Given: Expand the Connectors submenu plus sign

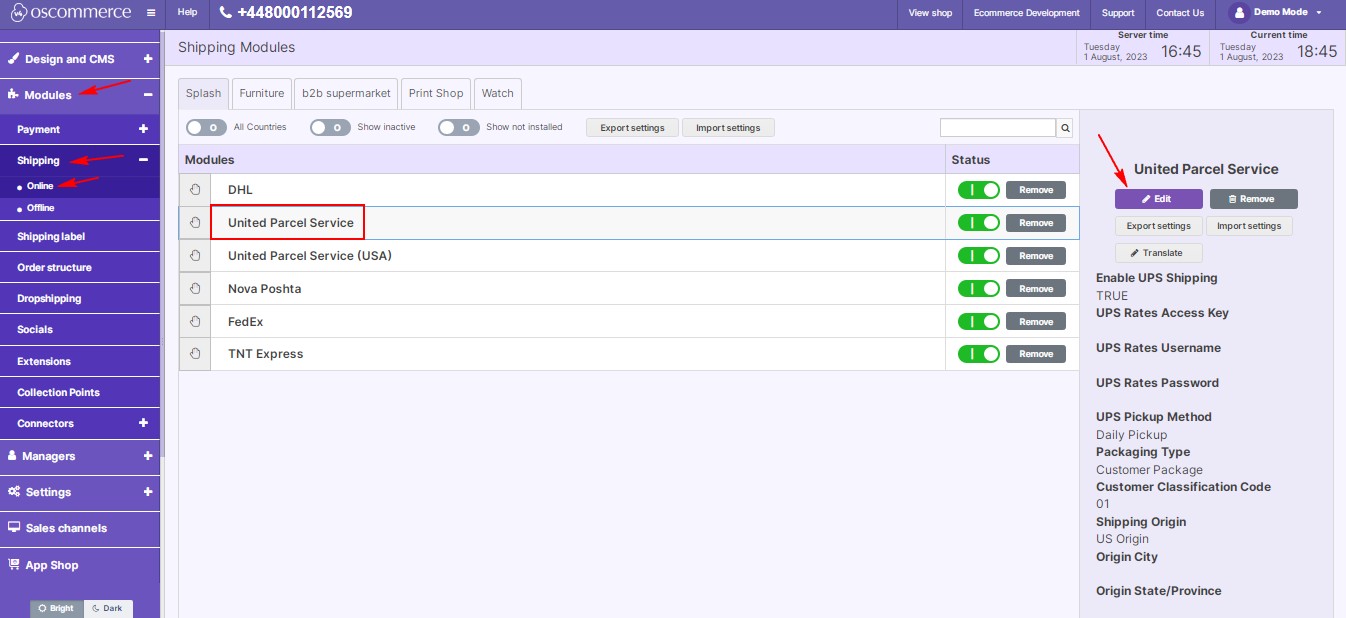Looking at the screenshot, I should pos(143,423).
